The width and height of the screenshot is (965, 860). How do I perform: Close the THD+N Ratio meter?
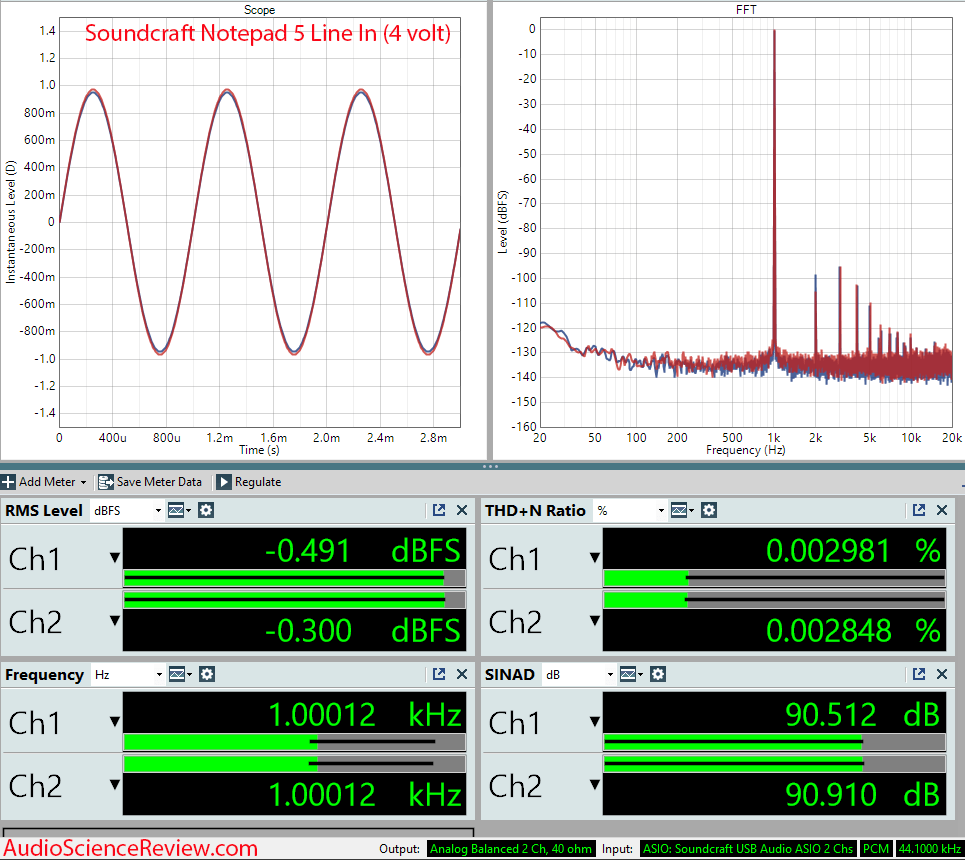tap(942, 510)
